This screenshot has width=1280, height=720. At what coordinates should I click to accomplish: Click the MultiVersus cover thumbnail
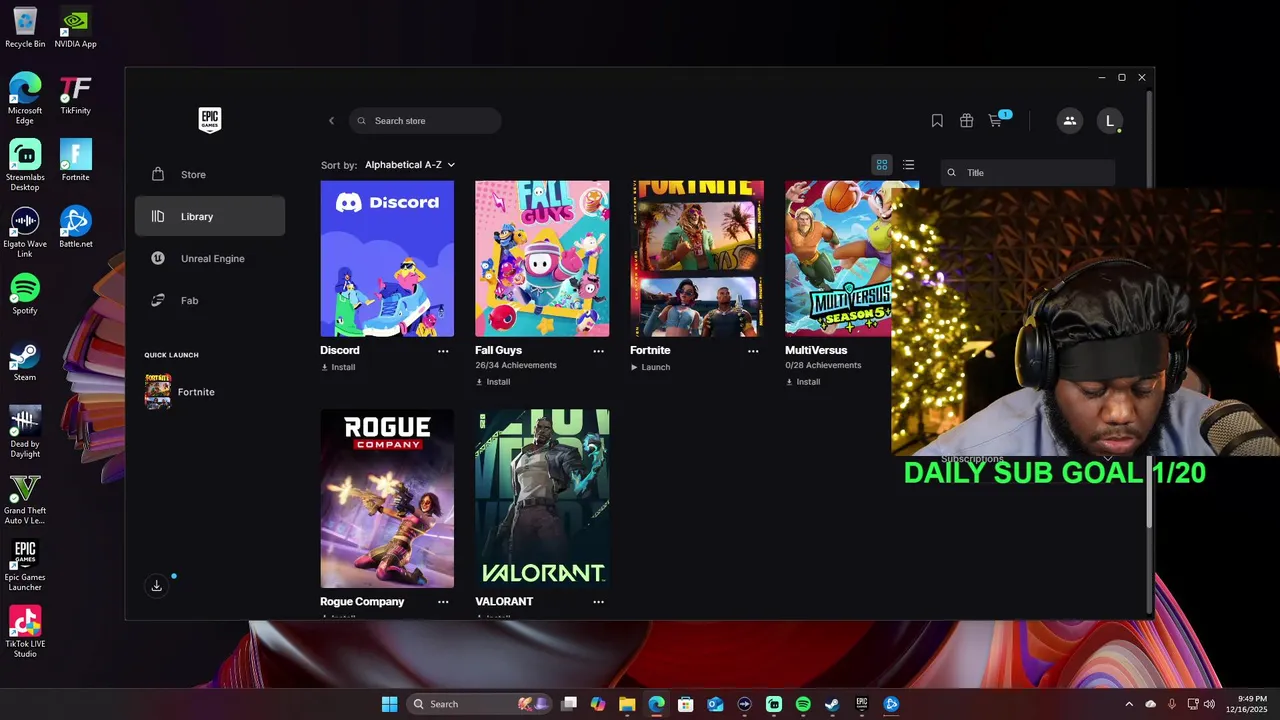coord(838,259)
